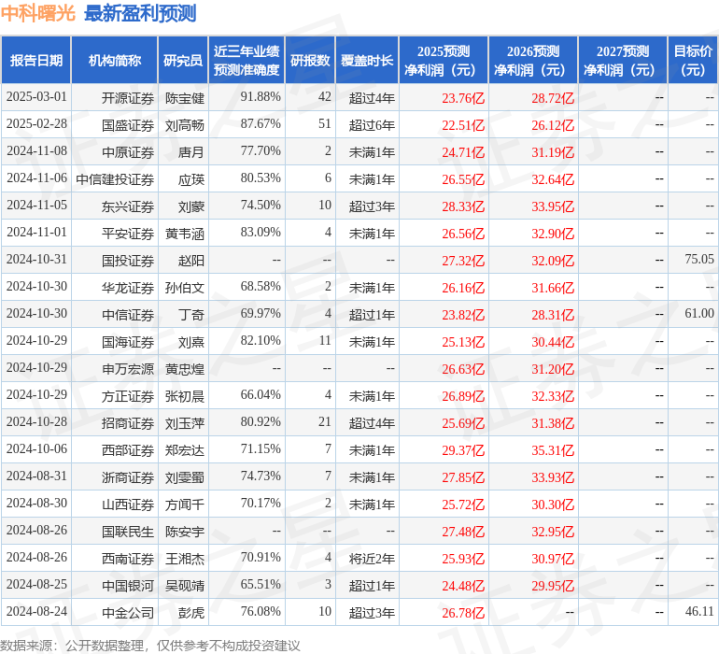
Task: Click the 最新盈利预测 title text
Action: tap(140, 13)
